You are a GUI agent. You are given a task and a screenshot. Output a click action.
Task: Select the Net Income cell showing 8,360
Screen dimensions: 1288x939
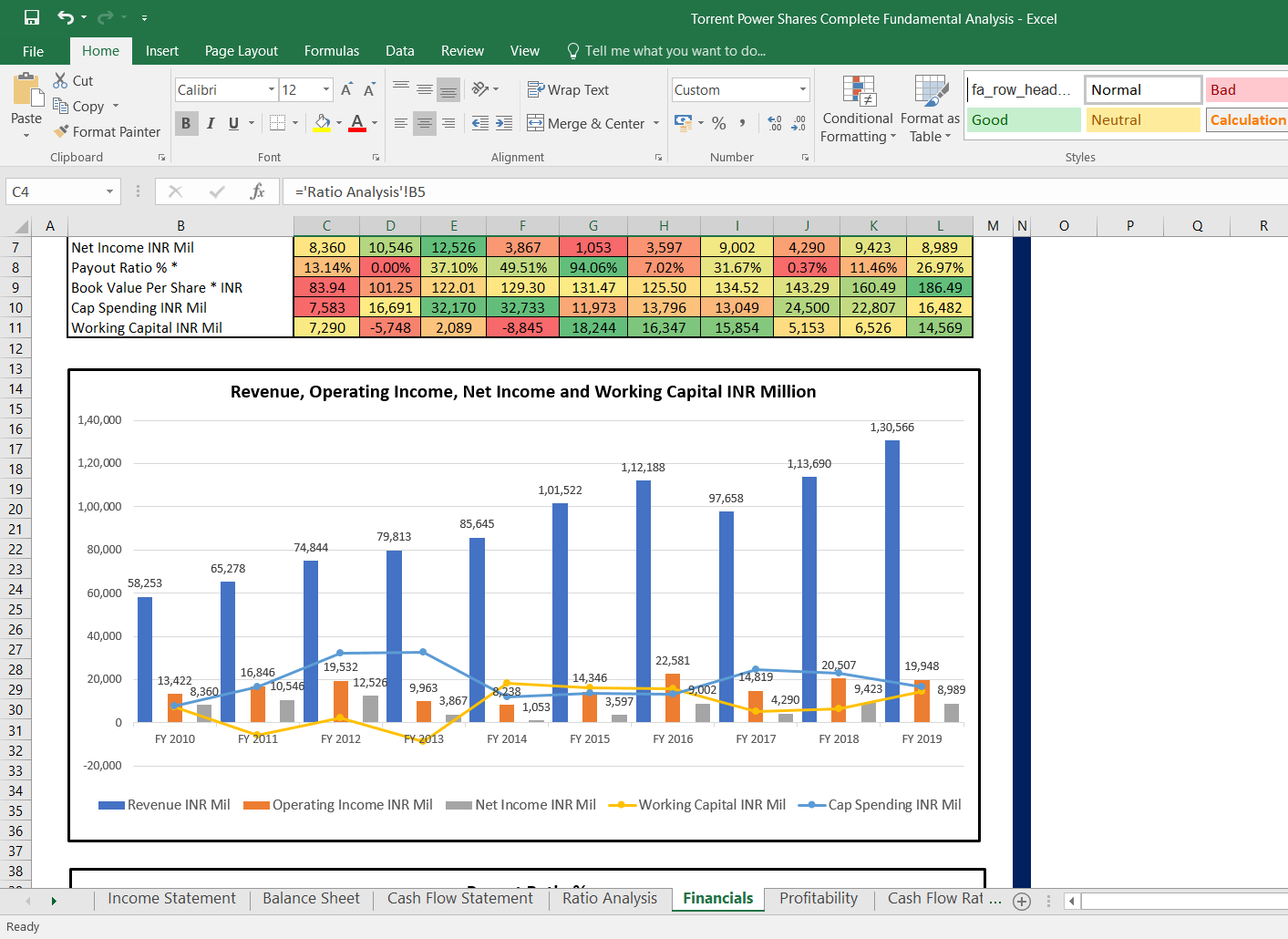click(326, 247)
